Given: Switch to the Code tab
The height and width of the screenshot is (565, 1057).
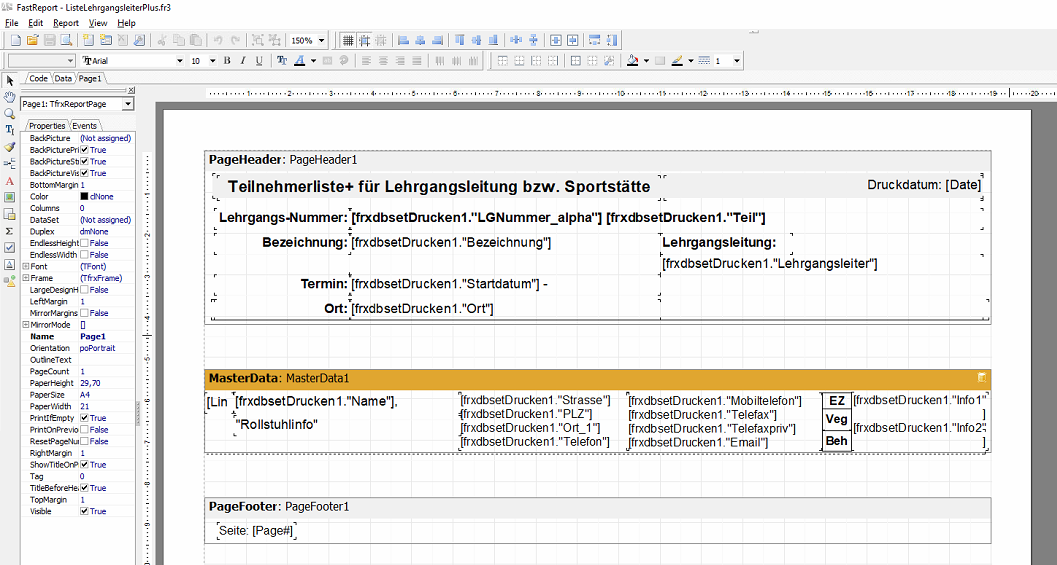Looking at the screenshot, I should pyautogui.click(x=38, y=78).
